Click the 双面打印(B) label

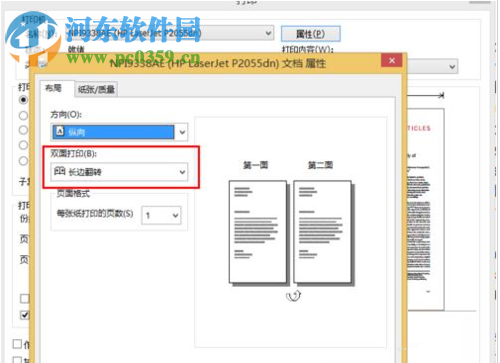click(74, 153)
